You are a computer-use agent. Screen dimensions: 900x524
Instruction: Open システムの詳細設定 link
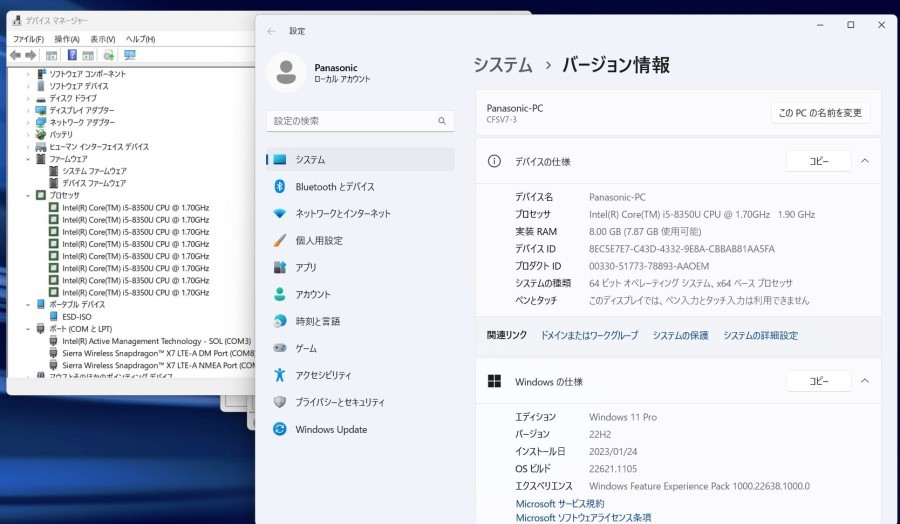pyautogui.click(x=761, y=335)
